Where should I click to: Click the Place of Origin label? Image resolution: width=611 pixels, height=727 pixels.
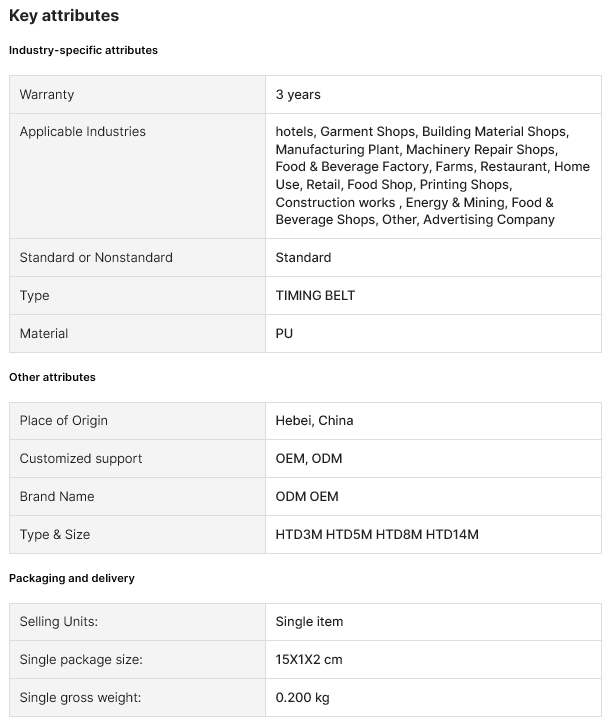click(x=64, y=421)
